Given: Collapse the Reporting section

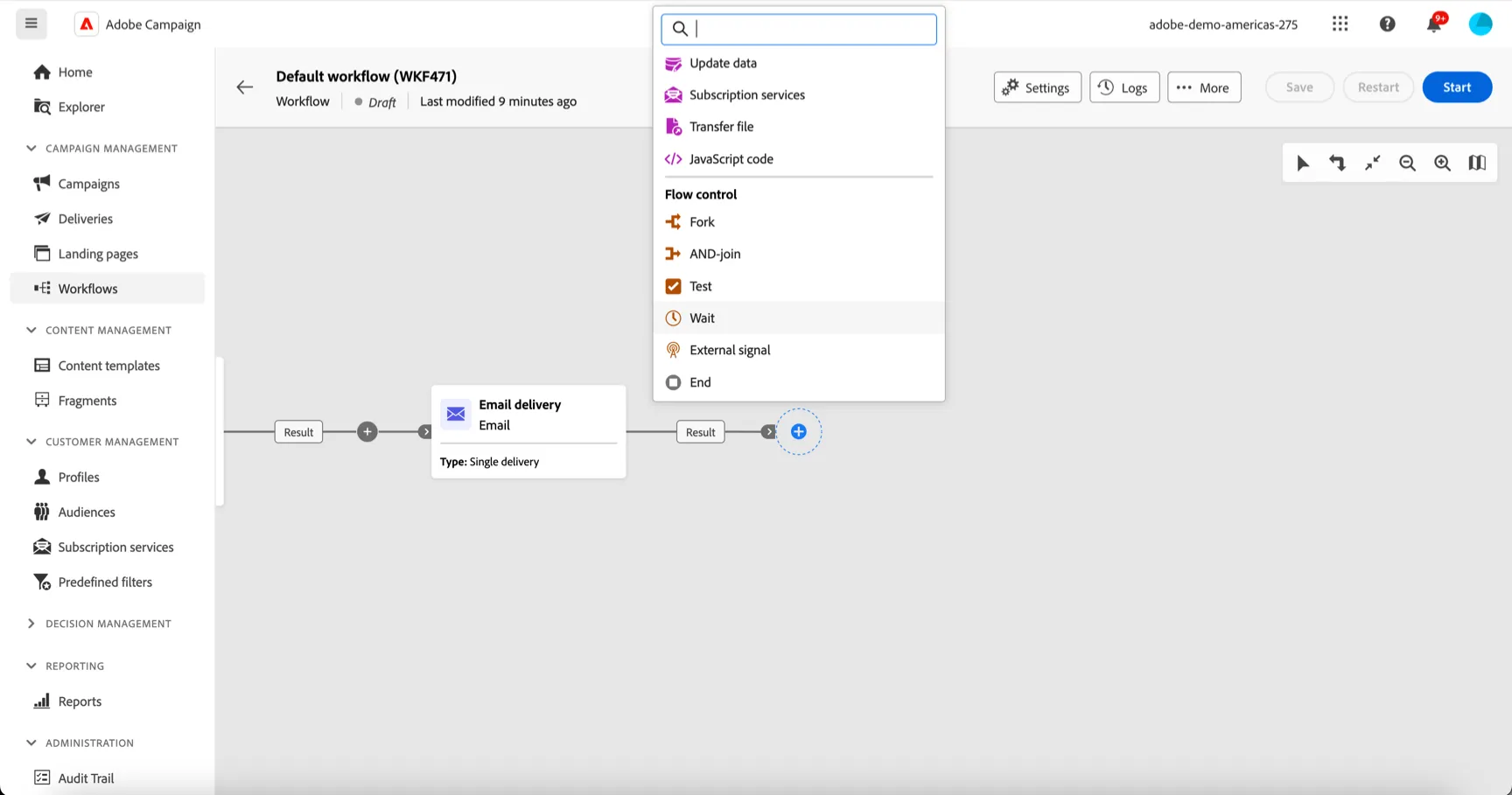Looking at the screenshot, I should [x=31, y=666].
